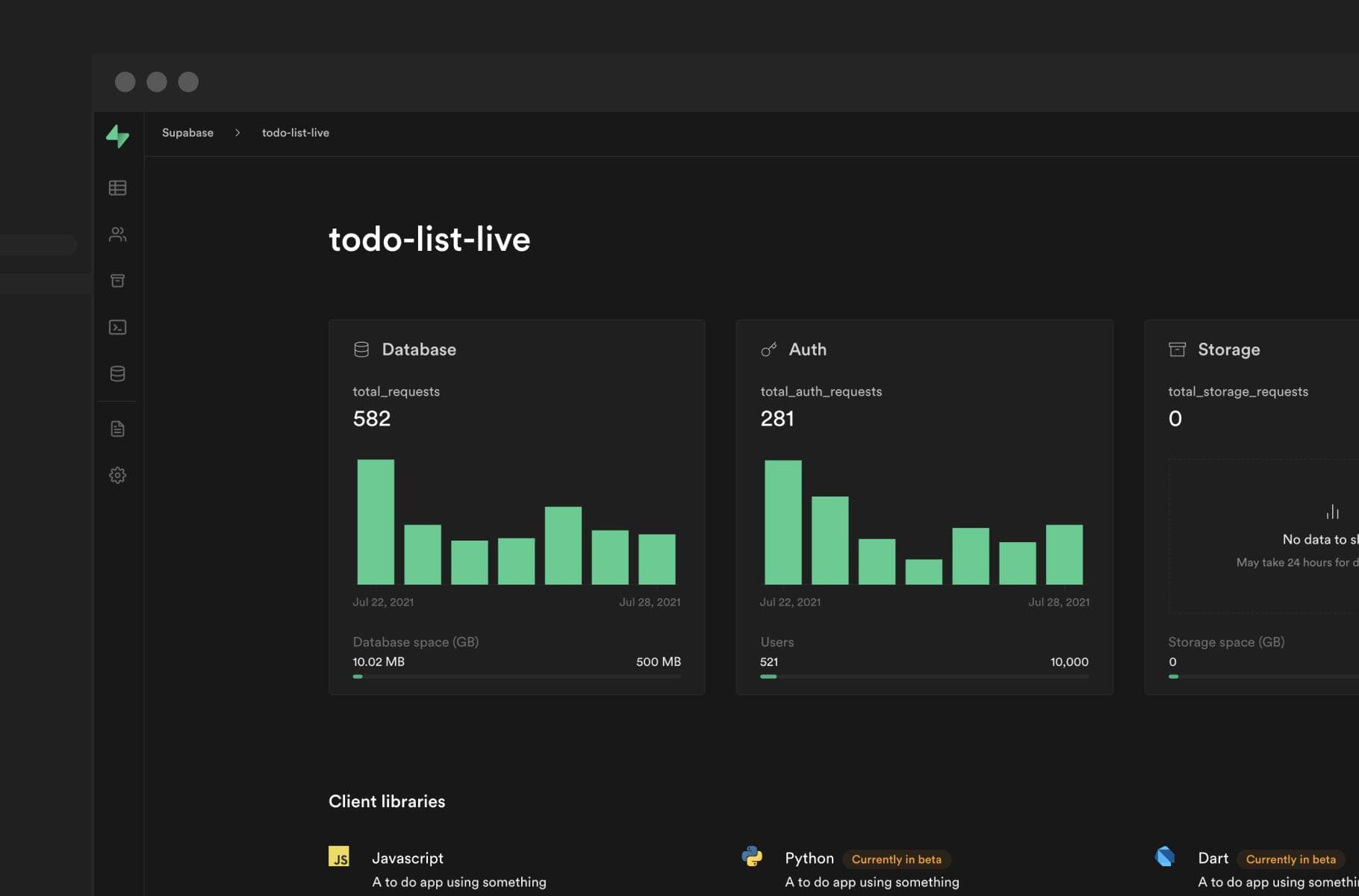
Task: Click the key icon next to Auth
Action: point(768,349)
